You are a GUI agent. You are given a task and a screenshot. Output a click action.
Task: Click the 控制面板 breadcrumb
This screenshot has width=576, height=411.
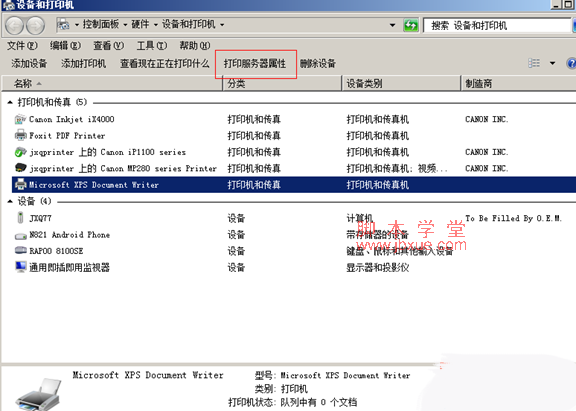coord(101,25)
